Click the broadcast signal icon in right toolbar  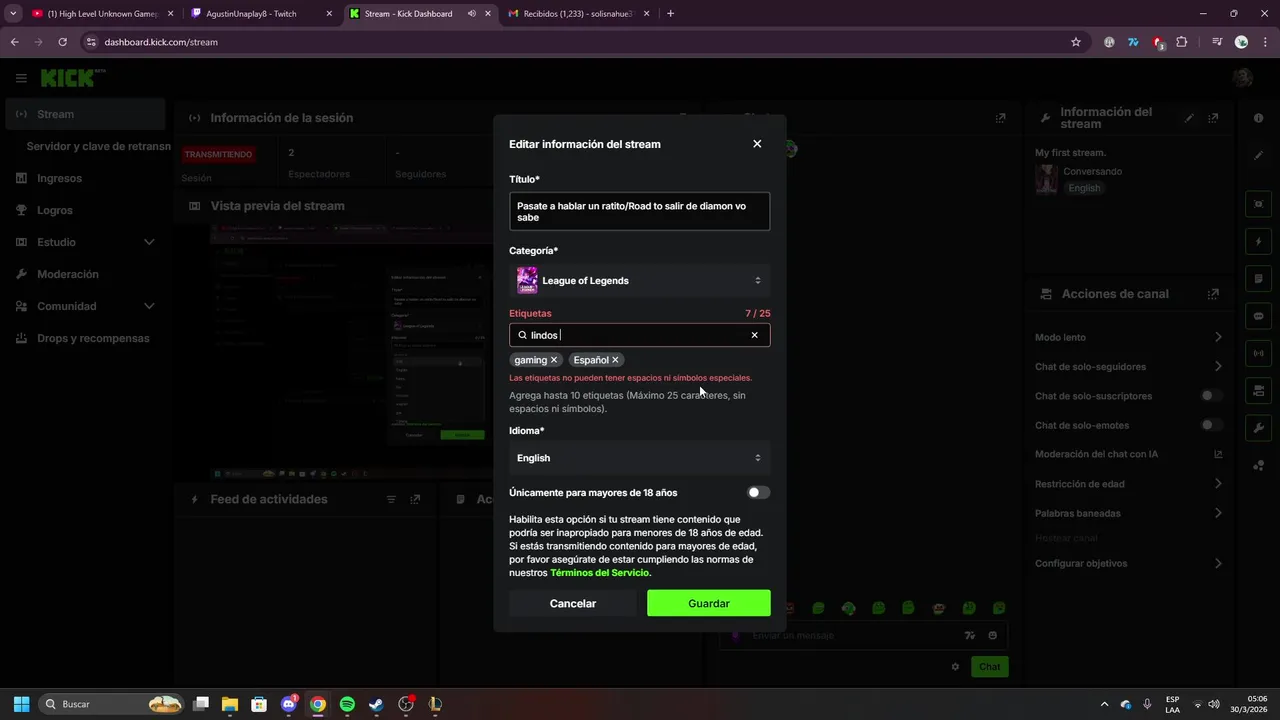pos(1258,352)
